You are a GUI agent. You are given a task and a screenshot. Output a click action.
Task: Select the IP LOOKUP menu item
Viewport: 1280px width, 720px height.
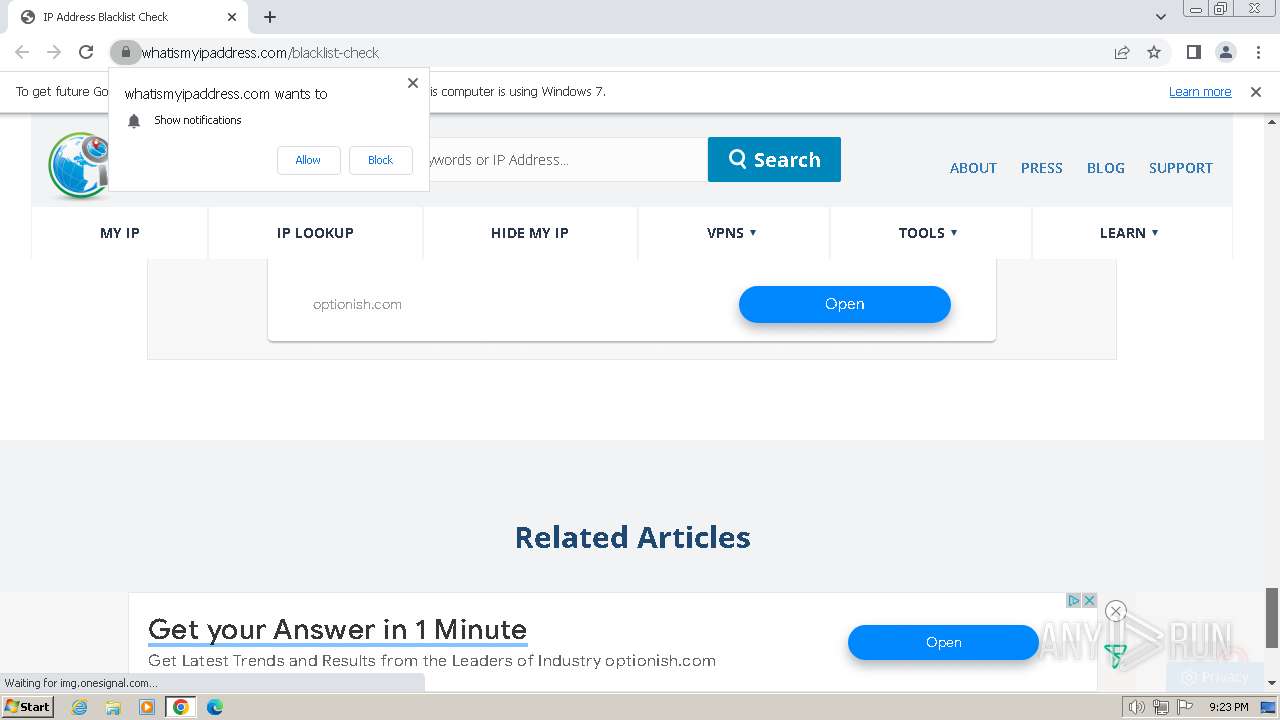315,233
